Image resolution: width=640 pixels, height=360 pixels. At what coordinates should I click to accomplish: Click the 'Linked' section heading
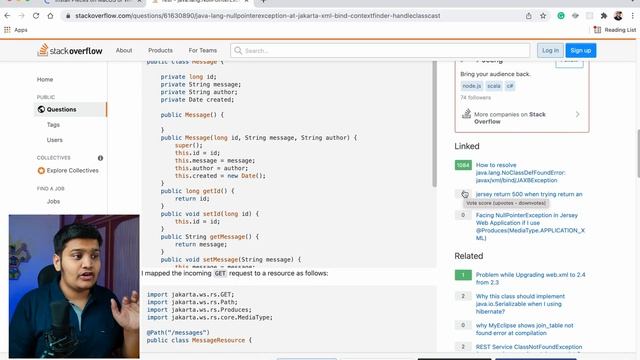coord(467,146)
